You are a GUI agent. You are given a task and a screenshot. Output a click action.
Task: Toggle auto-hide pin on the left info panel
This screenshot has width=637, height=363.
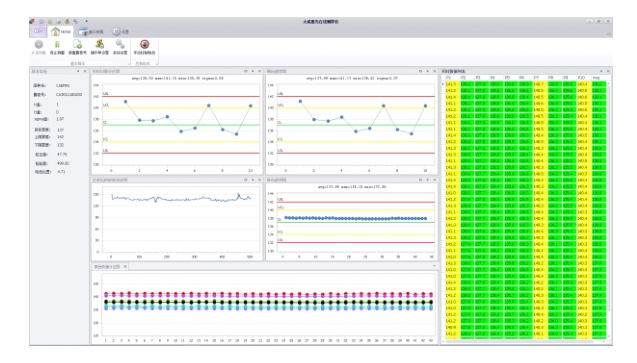(78, 71)
